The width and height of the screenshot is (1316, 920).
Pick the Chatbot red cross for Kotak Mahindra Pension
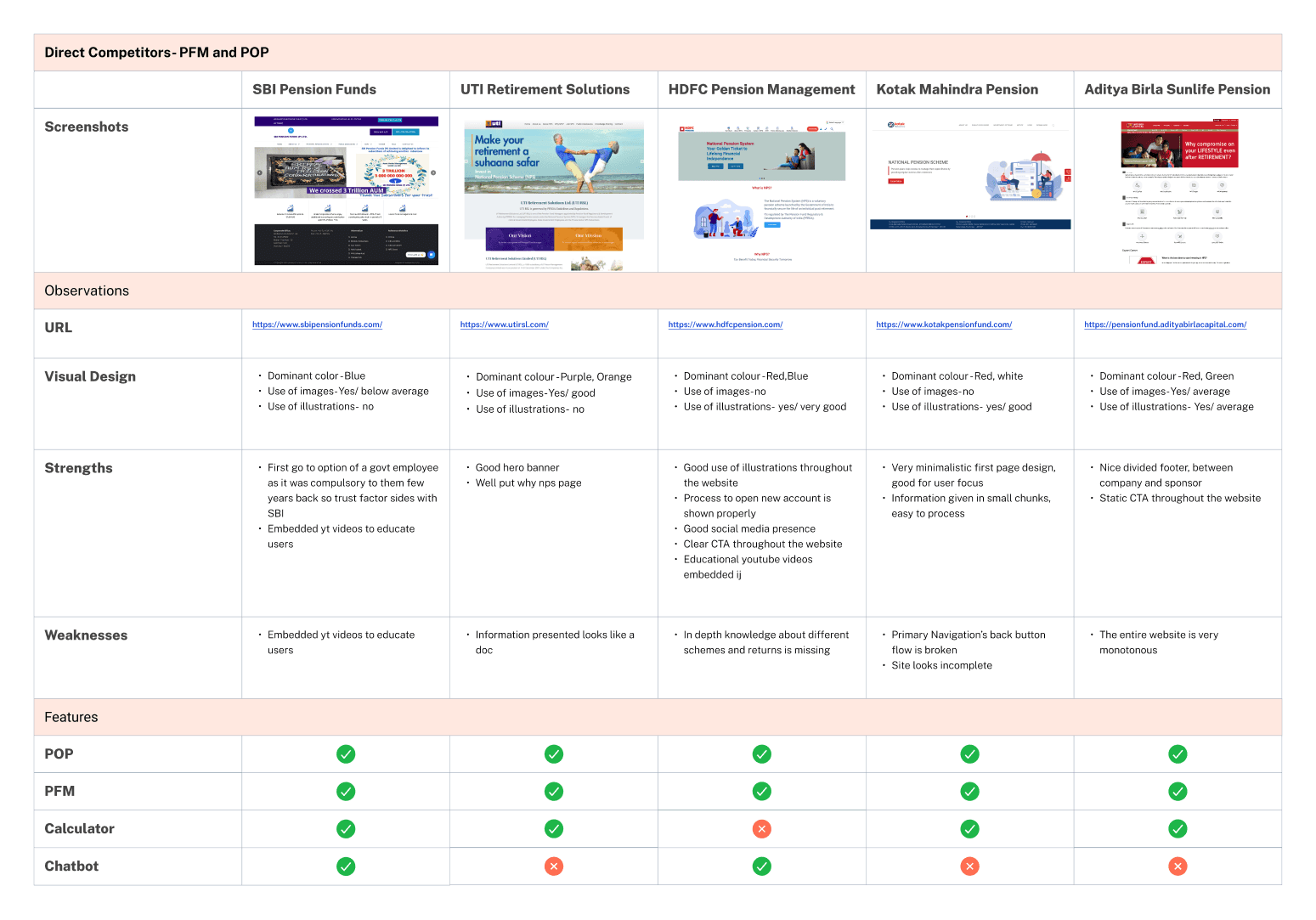click(x=969, y=866)
